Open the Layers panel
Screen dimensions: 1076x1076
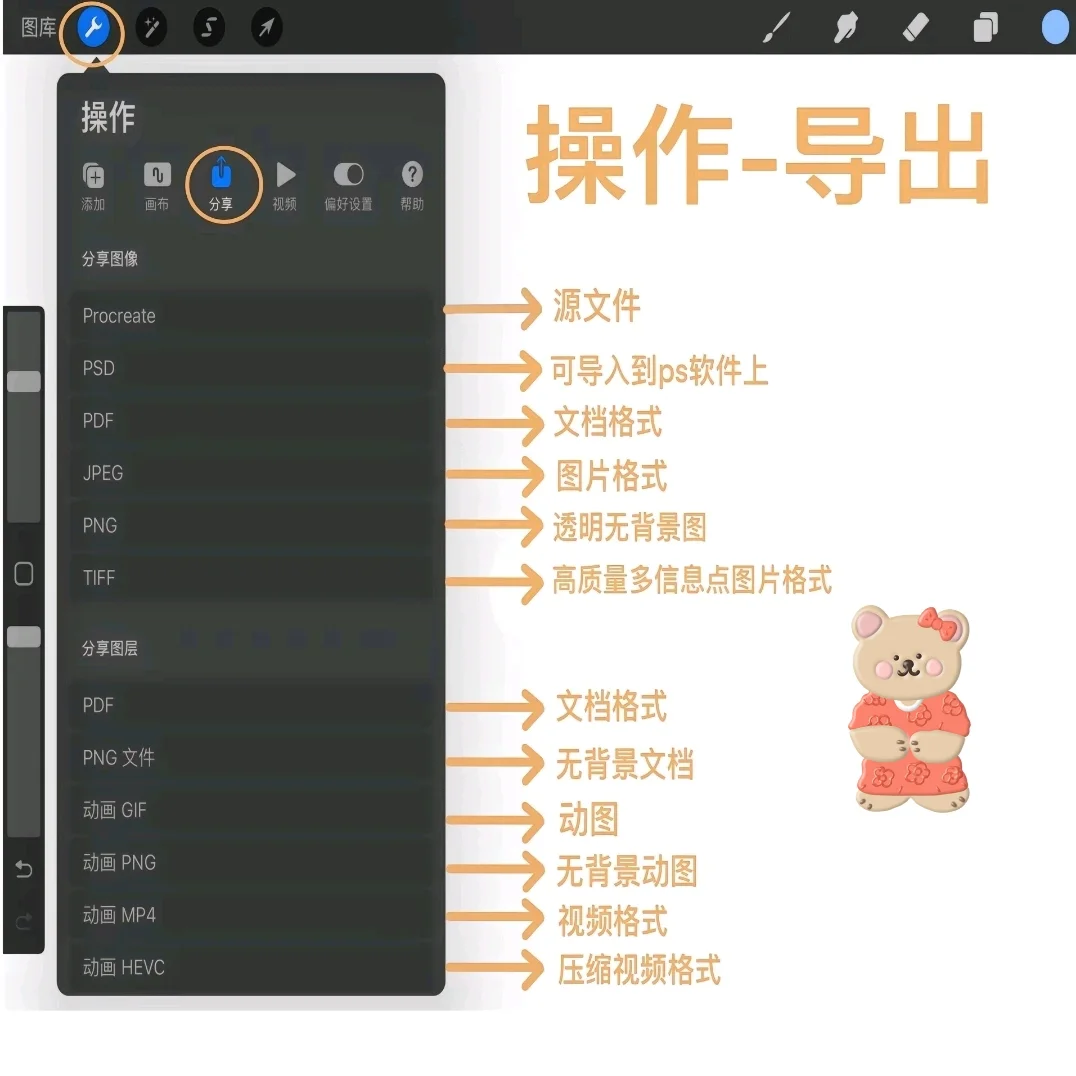(x=985, y=27)
